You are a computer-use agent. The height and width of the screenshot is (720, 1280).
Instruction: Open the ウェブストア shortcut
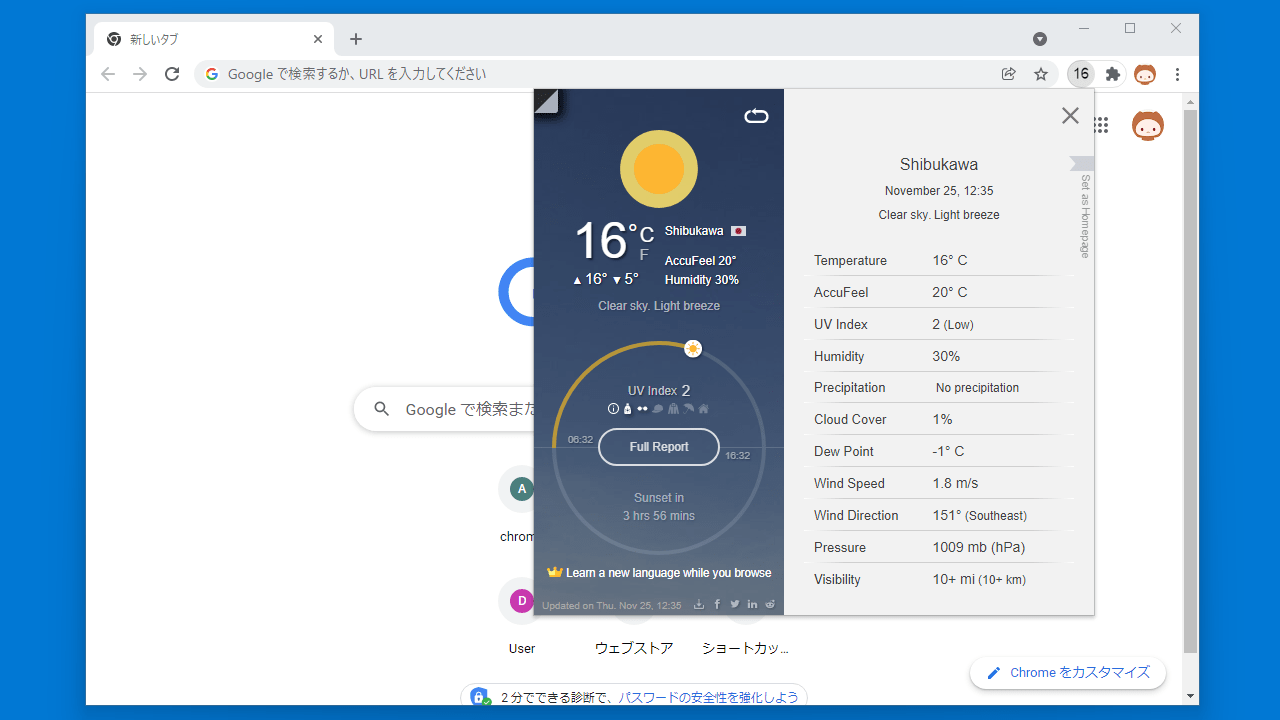click(634, 648)
